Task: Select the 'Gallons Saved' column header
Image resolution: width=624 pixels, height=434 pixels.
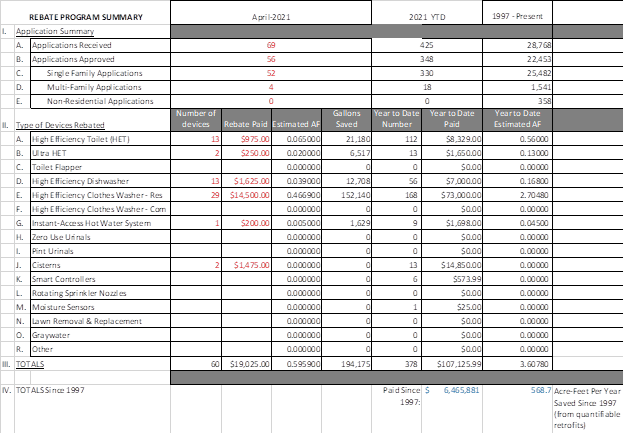Action: tap(347, 119)
